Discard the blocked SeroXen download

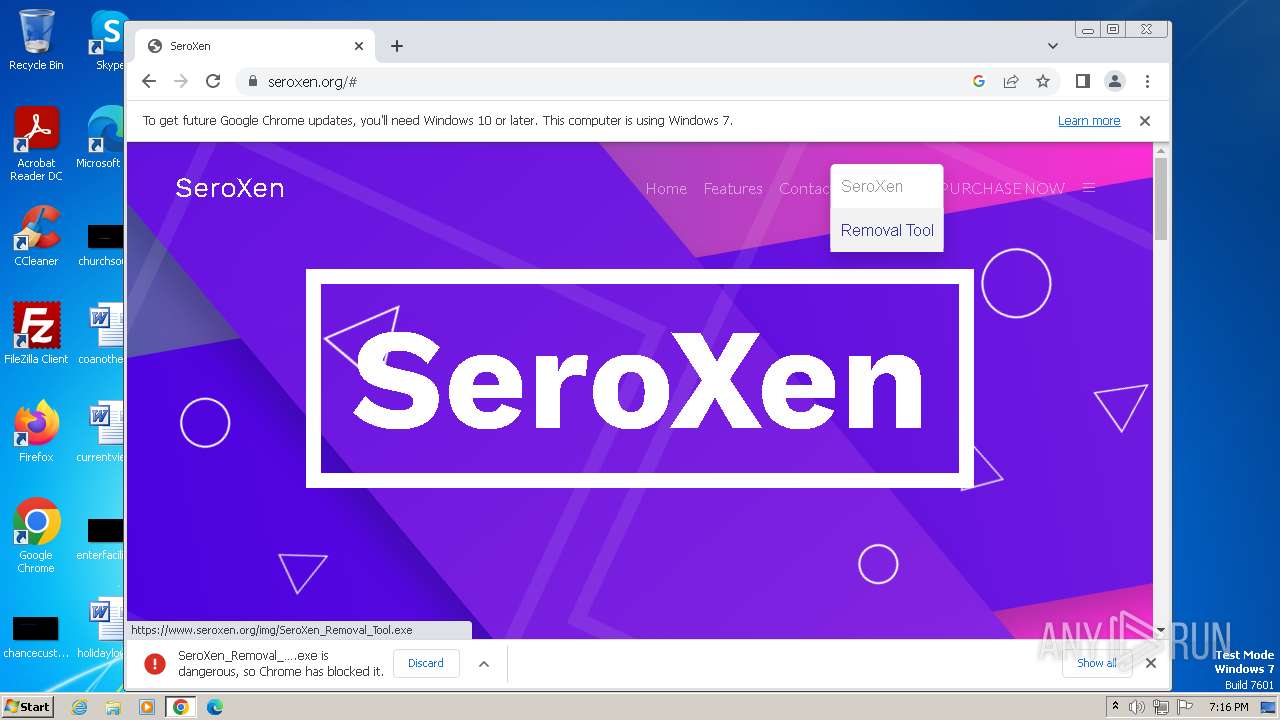[426, 663]
